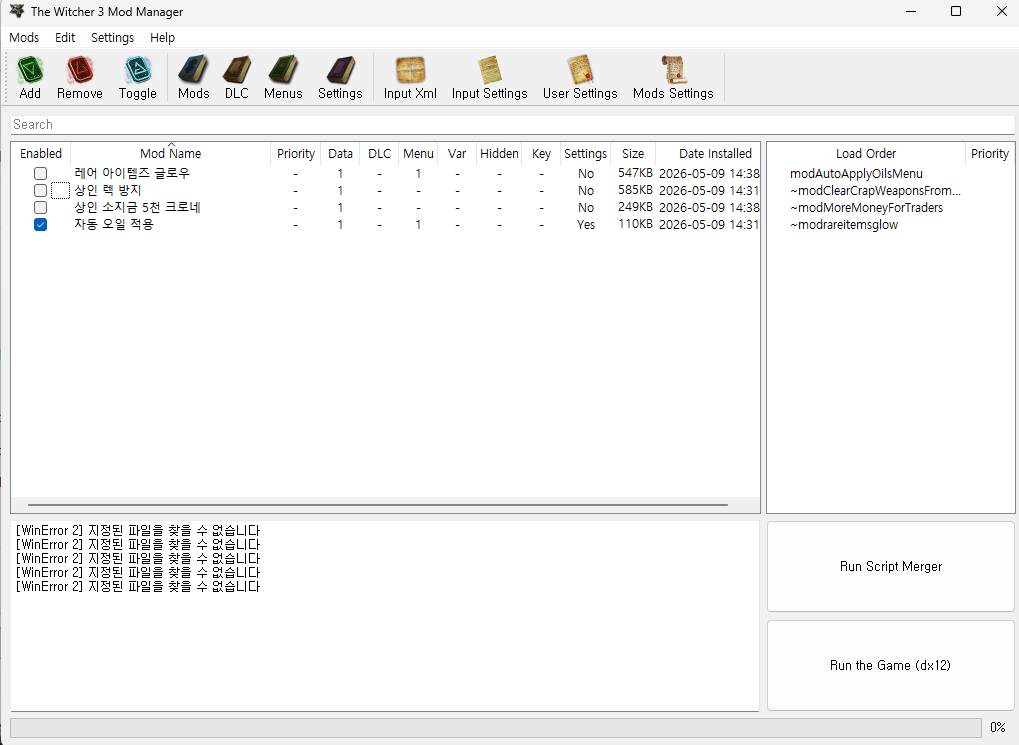Sort by the Settings column header
Image resolution: width=1019 pixels, height=745 pixels.
click(x=586, y=153)
